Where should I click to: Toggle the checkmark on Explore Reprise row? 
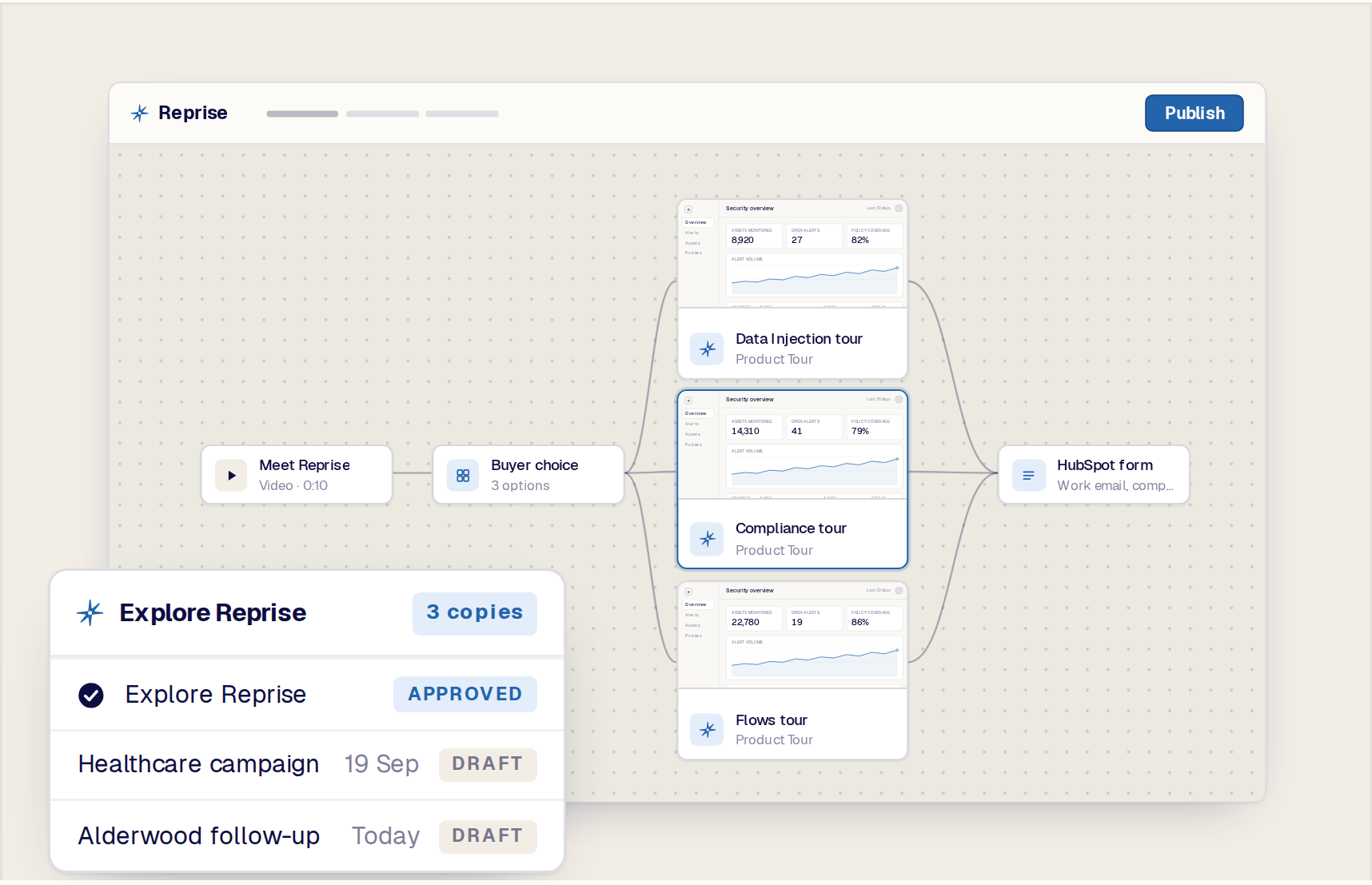pos(91,696)
